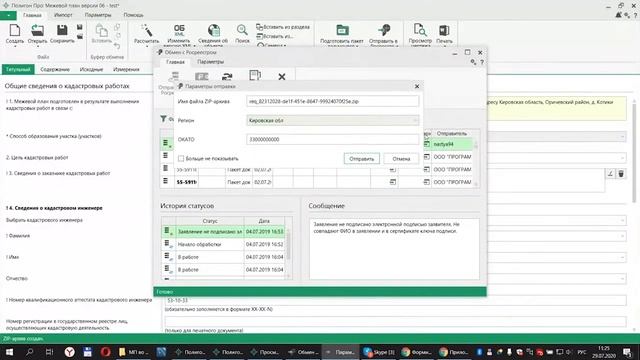The width and height of the screenshot is (640, 360).
Task: Click the Отправить в Росреестр icon
Action: (384, 31)
